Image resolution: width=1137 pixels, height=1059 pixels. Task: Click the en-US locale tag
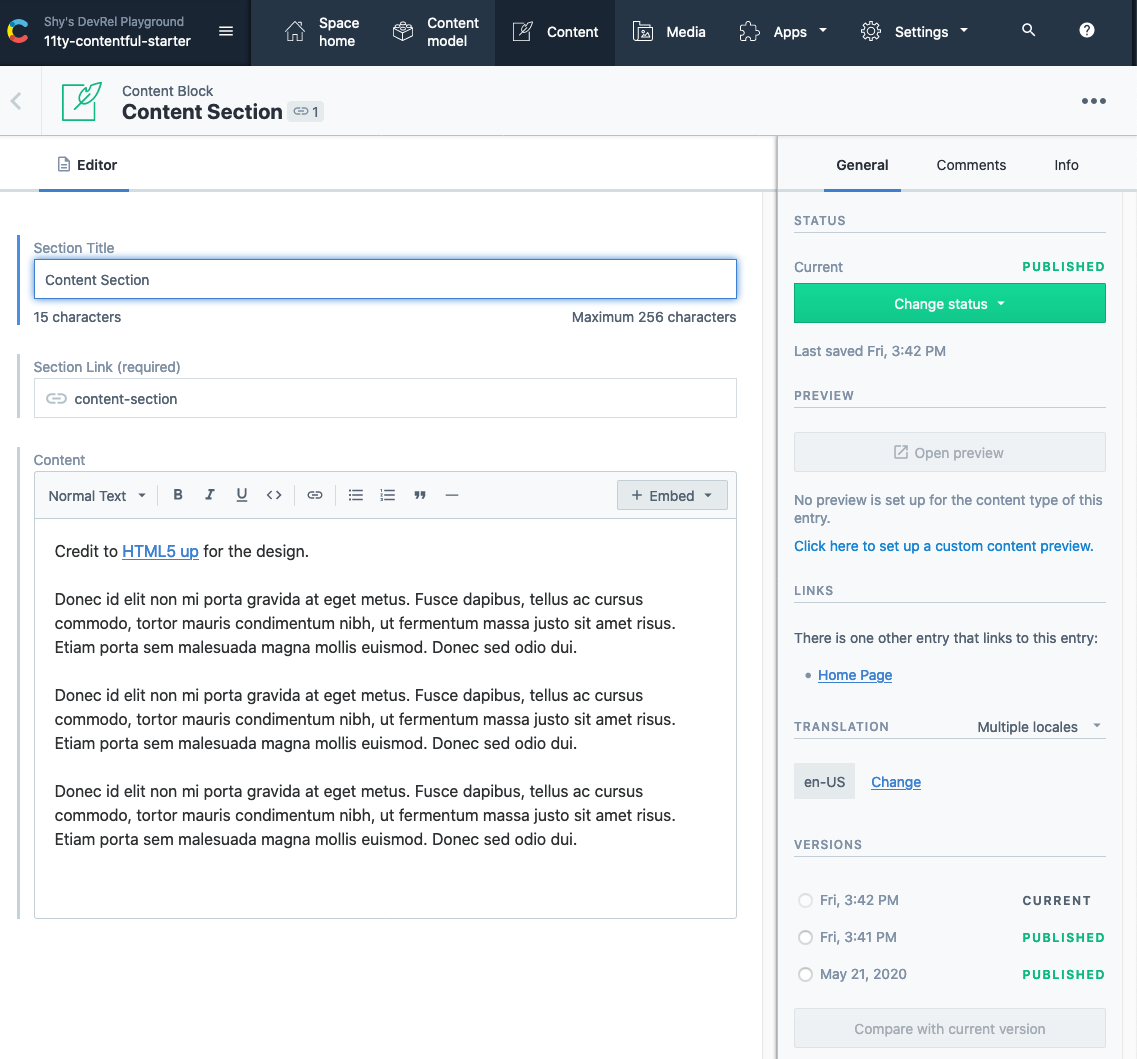[824, 782]
